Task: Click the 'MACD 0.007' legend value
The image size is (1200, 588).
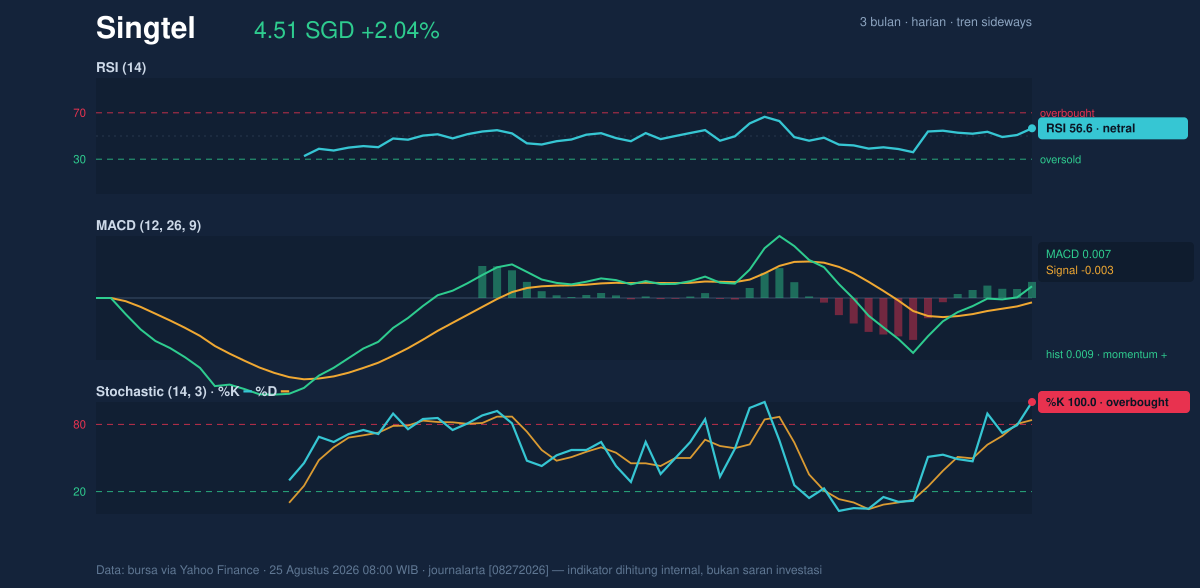Action: pos(1078,254)
